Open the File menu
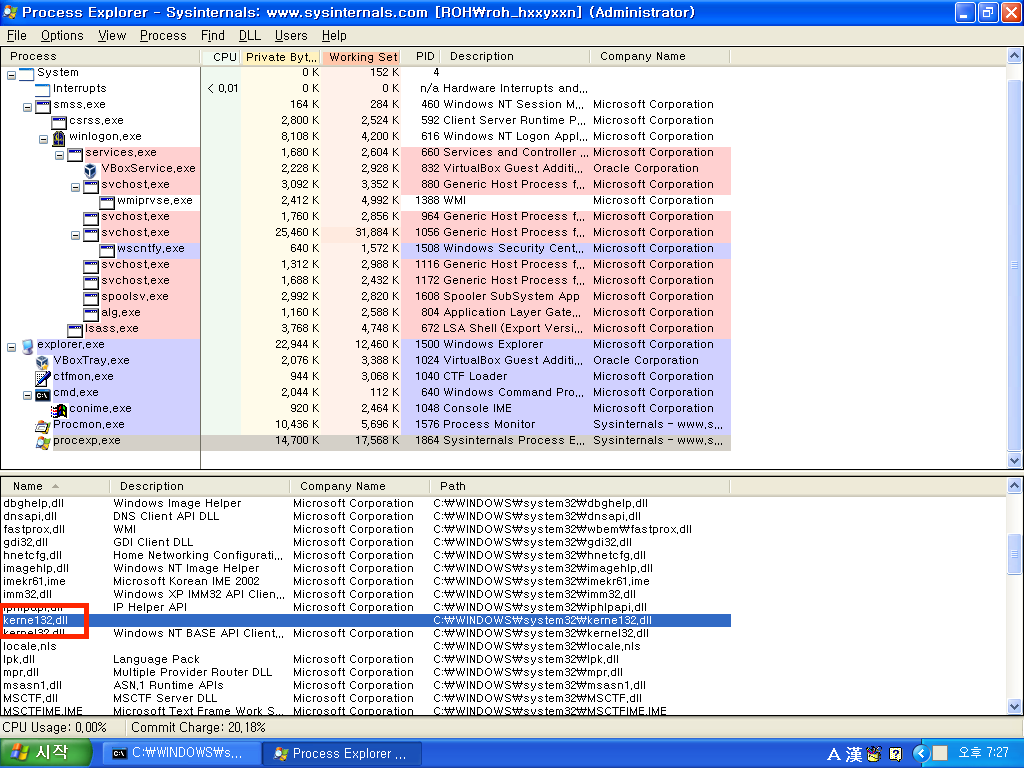The image size is (1024, 768). (16, 35)
